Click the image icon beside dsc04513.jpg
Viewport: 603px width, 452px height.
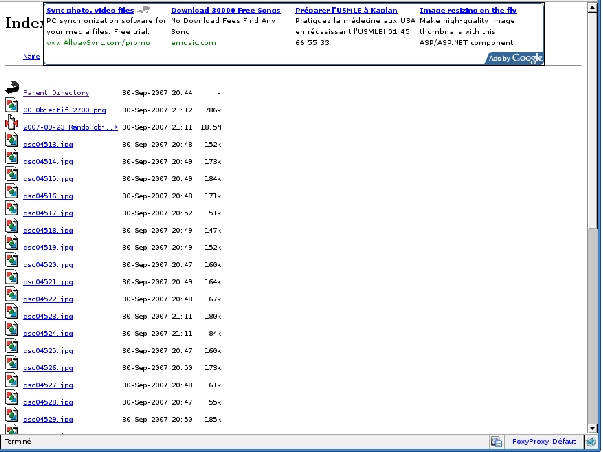(12, 139)
